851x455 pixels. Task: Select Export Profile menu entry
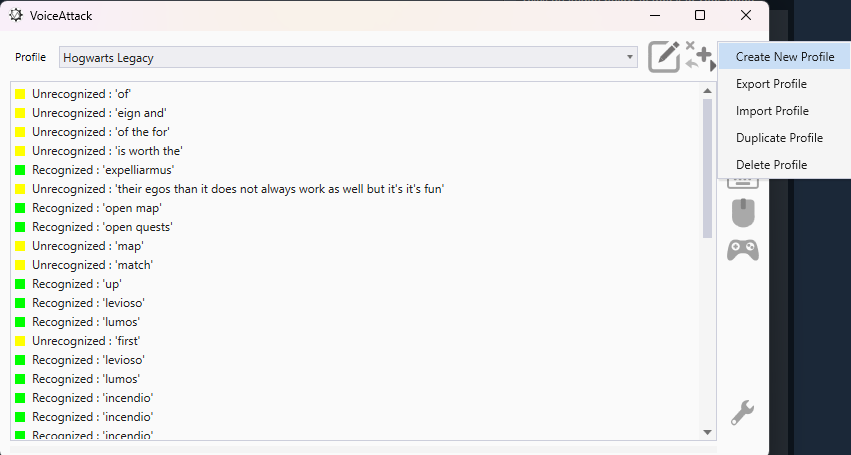pos(771,84)
